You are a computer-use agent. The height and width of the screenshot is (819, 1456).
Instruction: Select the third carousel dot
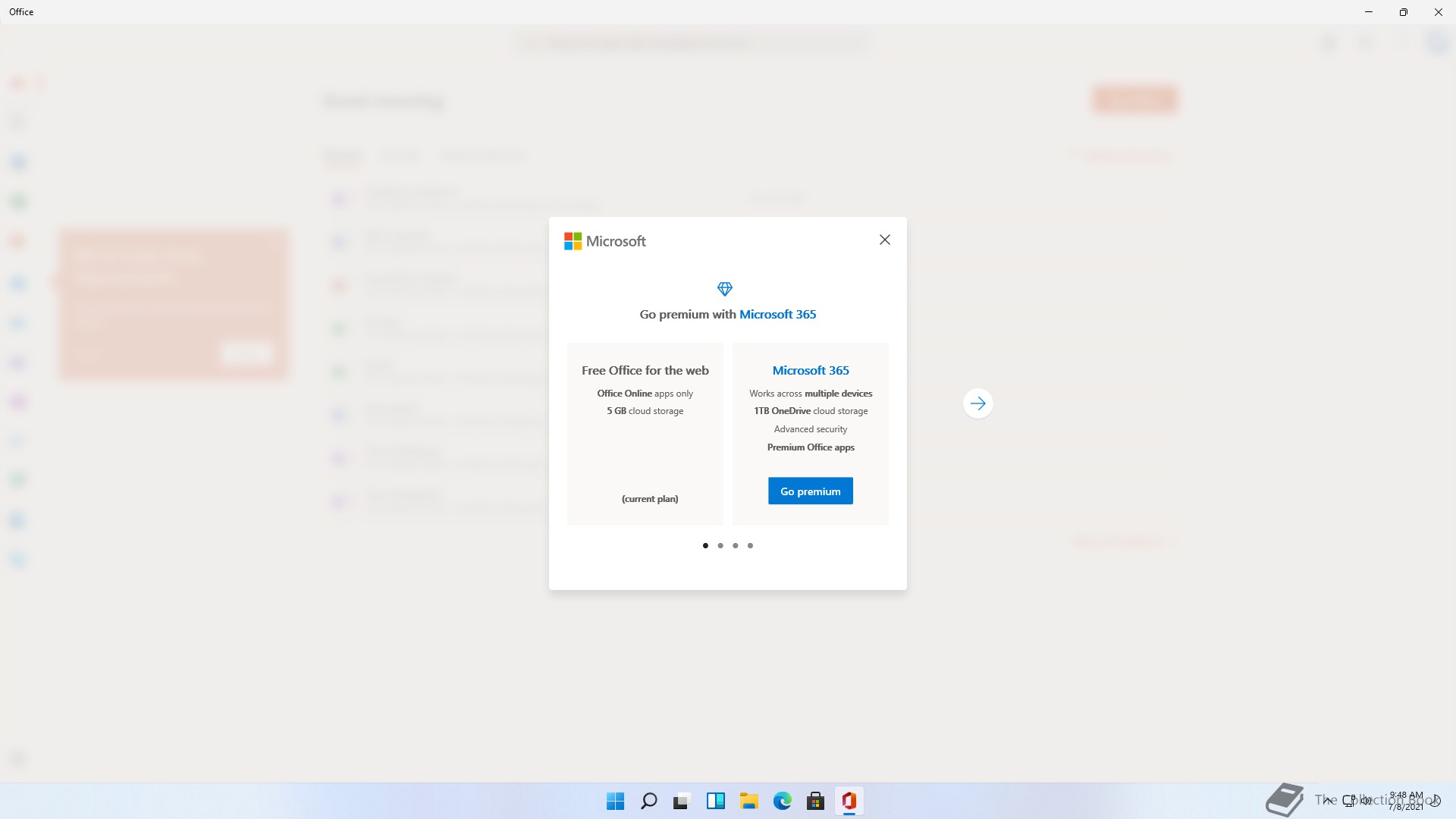tap(735, 545)
